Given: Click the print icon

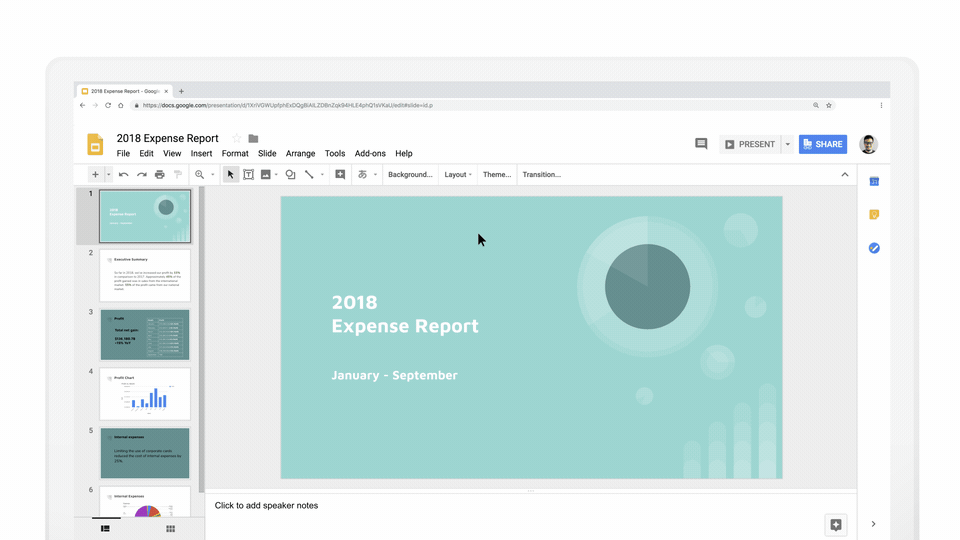Looking at the screenshot, I should (x=160, y=174).
